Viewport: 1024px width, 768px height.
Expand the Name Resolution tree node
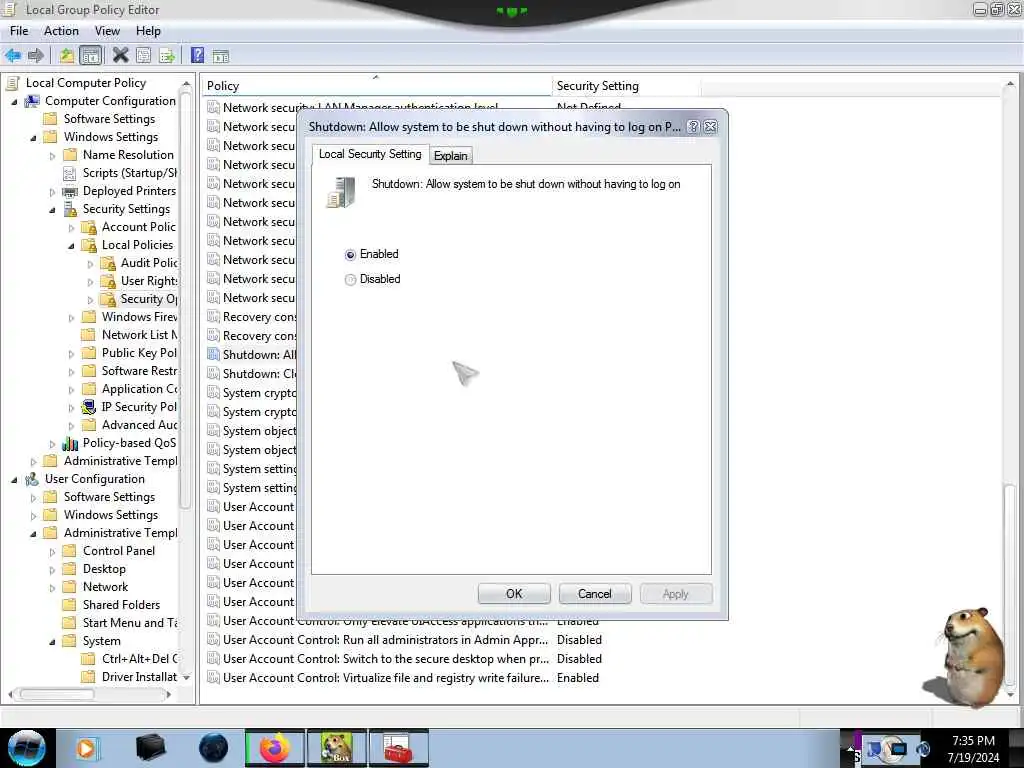tap(52, 156)
